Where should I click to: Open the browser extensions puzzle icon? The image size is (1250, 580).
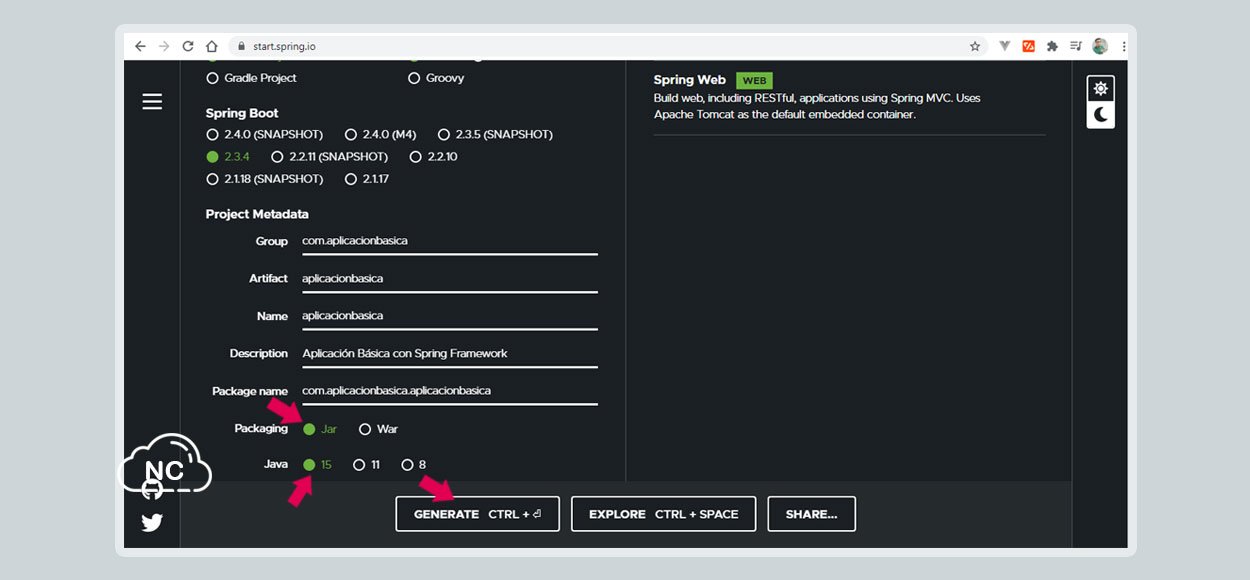[x=1052, y=46]
